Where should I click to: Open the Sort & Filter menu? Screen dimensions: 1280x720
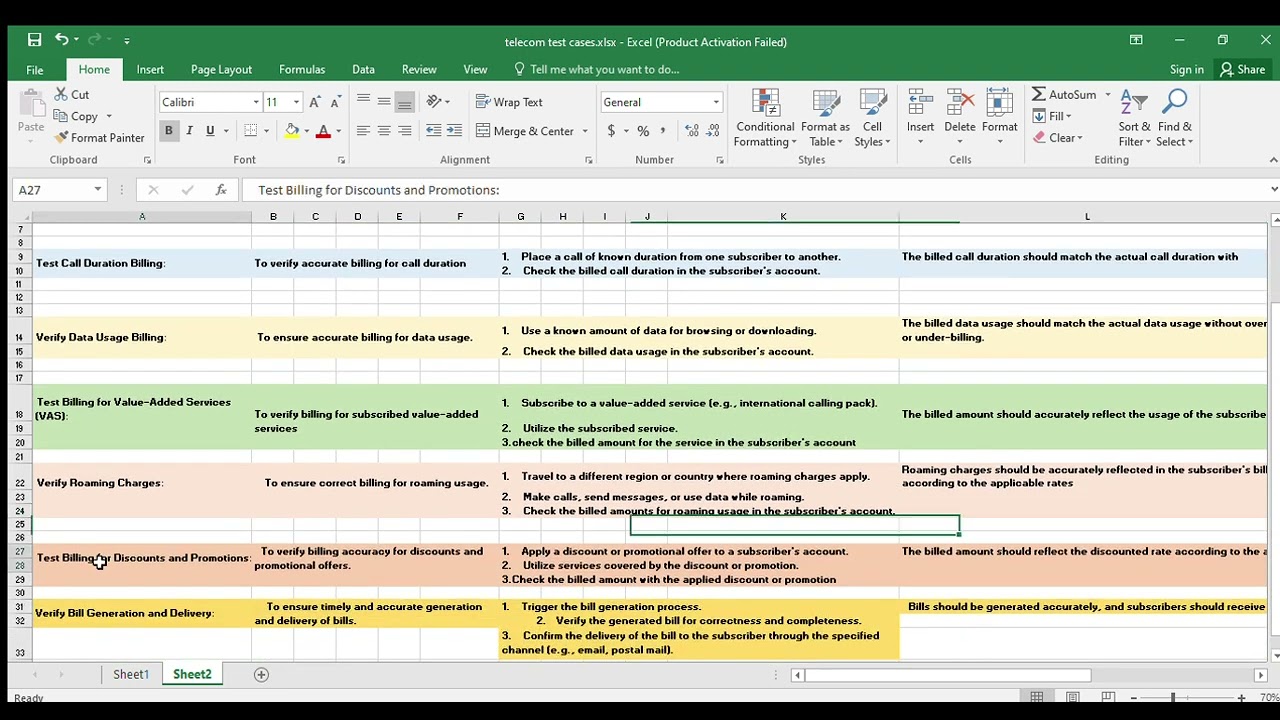[1134, 118]
